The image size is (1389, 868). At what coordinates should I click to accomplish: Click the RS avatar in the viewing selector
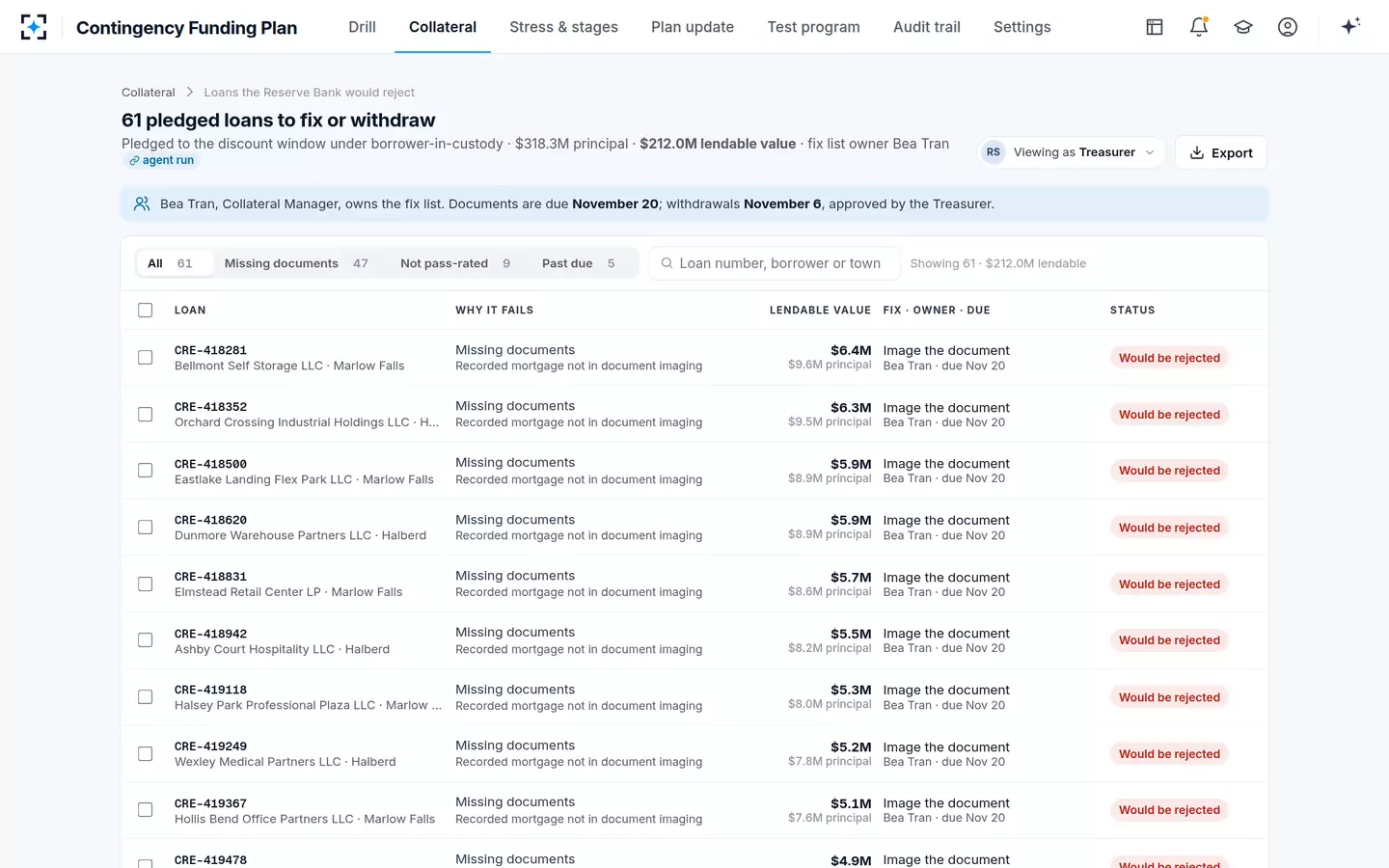[994, 152]
